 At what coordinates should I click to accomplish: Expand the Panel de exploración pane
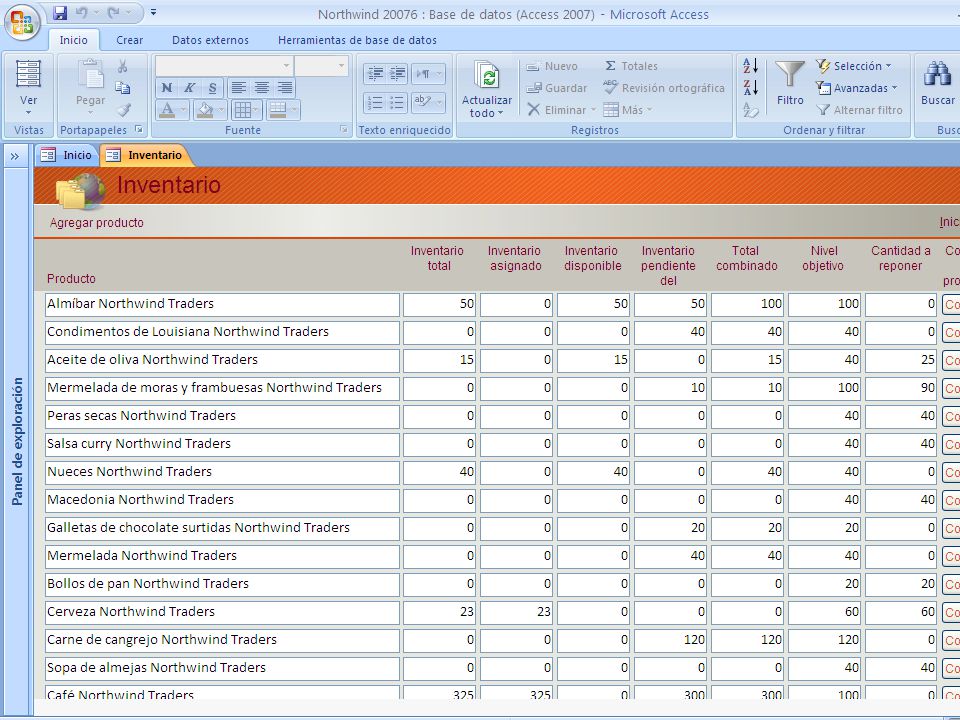pyautogui.click(x=15, y=156)
